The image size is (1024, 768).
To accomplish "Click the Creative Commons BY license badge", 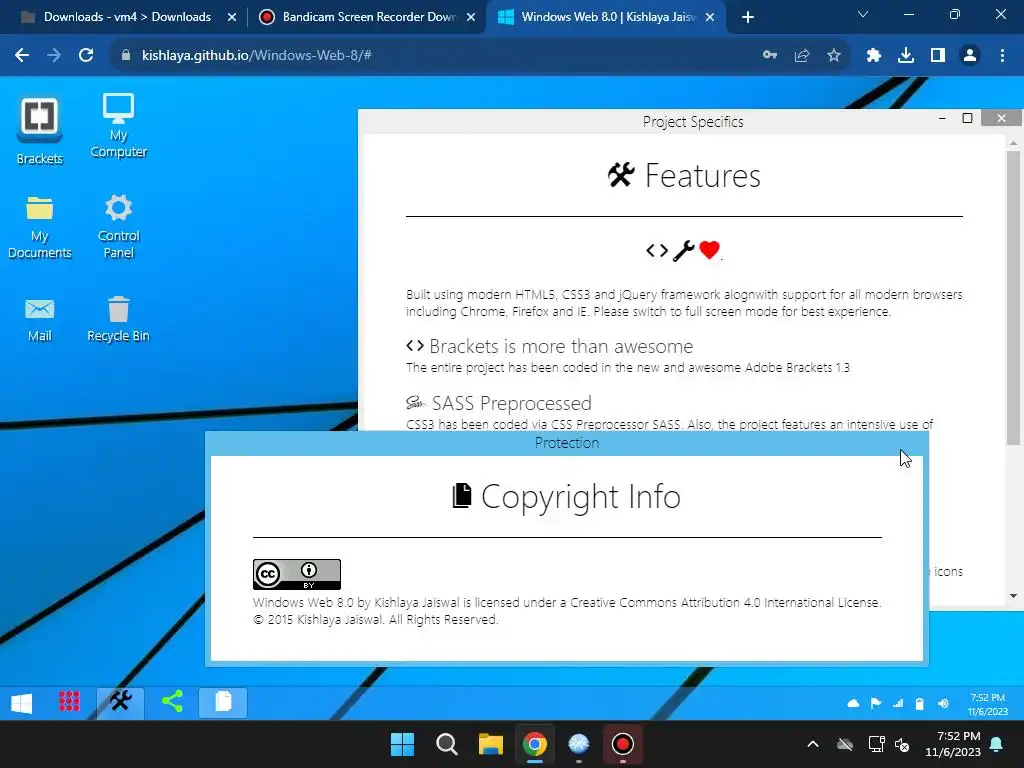I will (296, 574).
